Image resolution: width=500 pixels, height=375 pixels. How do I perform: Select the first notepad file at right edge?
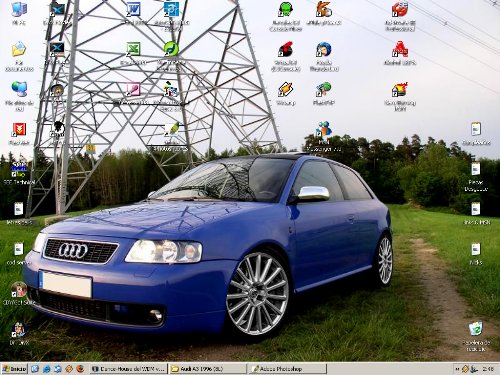coord(476,129)
